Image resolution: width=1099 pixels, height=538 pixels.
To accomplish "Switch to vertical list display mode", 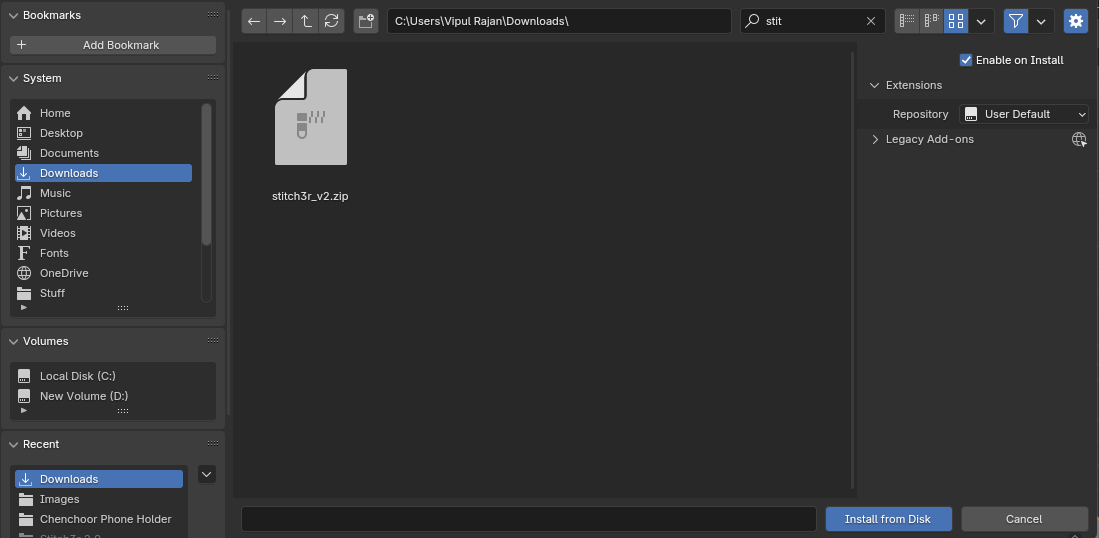I will (x=908, y=21).
